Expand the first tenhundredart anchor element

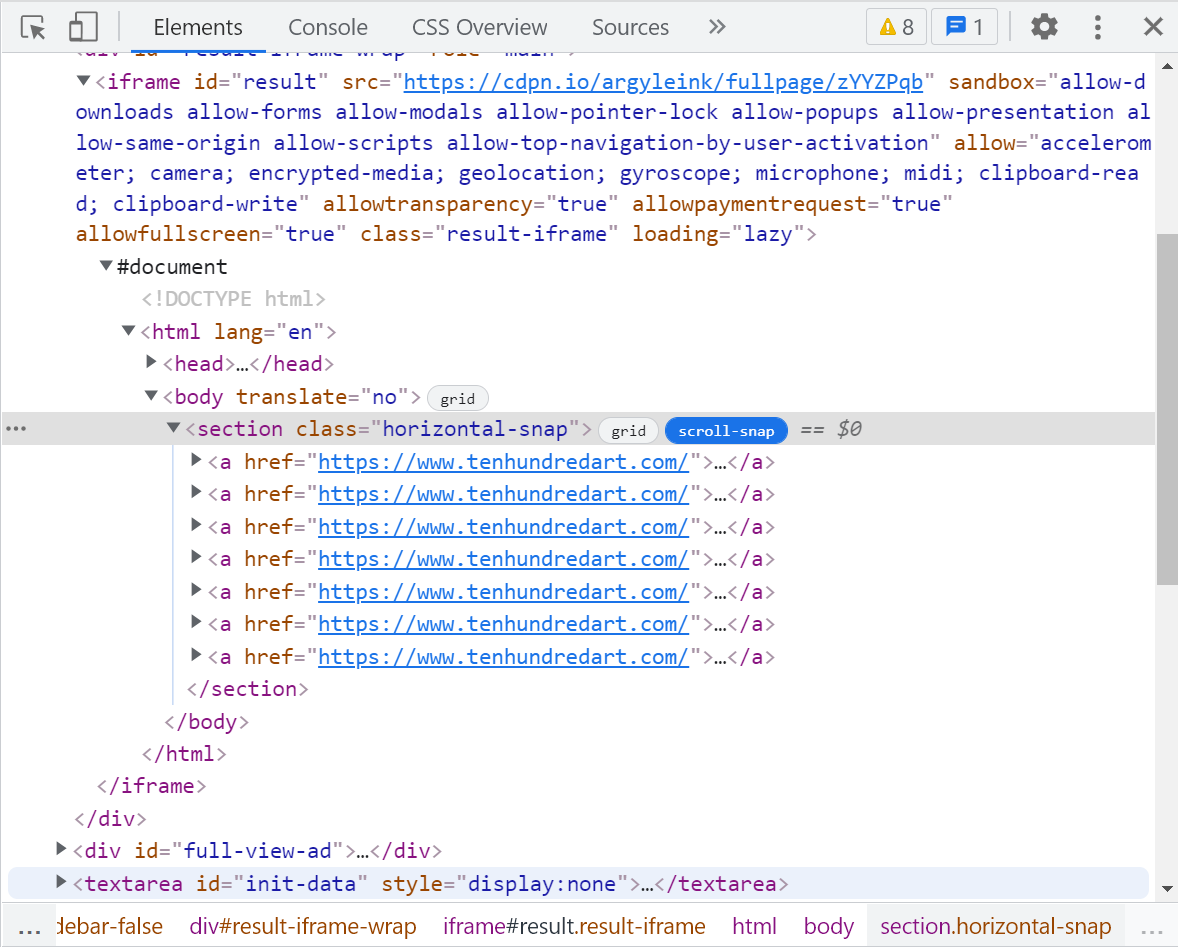196,461
